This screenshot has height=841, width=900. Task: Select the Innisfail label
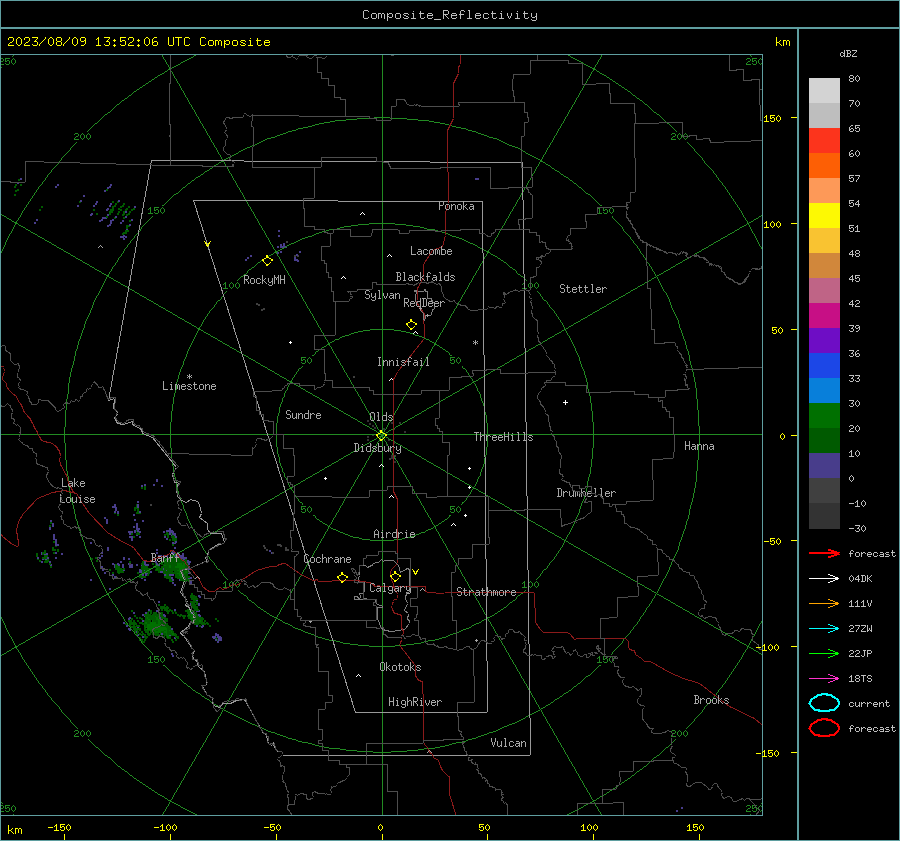click(x=403, y=362)
